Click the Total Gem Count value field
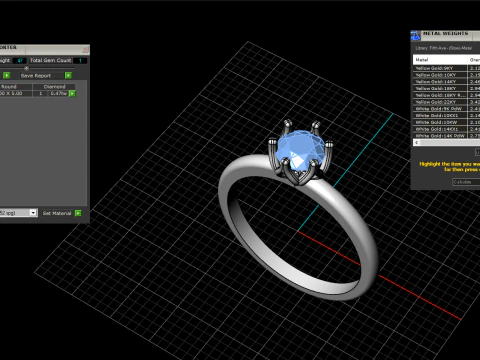 (x=80, y=60)
